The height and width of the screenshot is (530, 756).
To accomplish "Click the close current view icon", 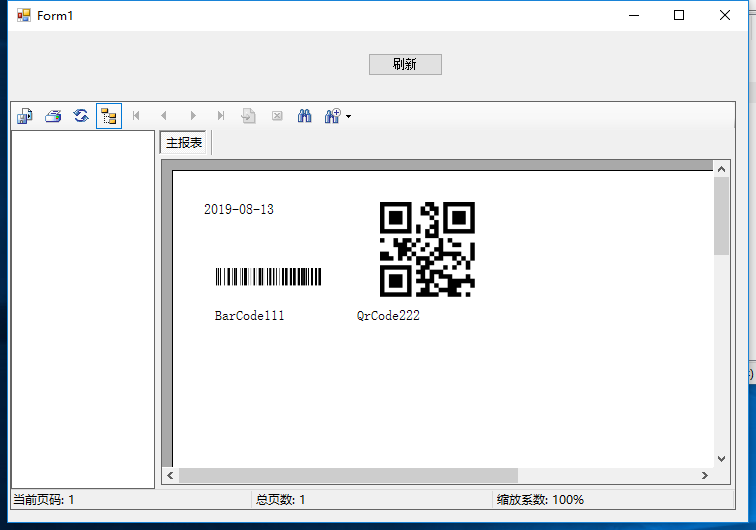I will [277, 116].
